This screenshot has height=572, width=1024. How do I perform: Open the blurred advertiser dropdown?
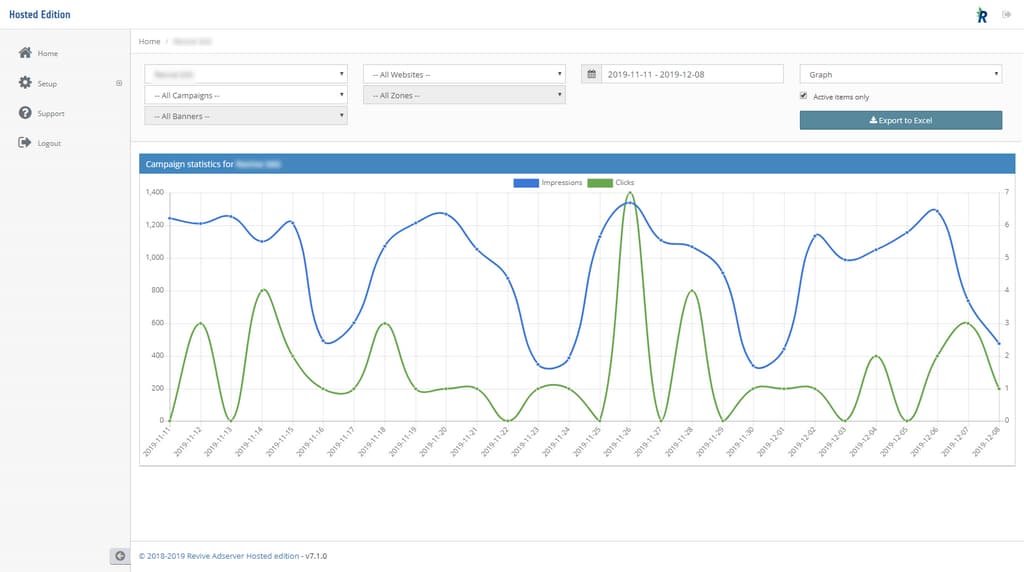[x=246, y=74]
